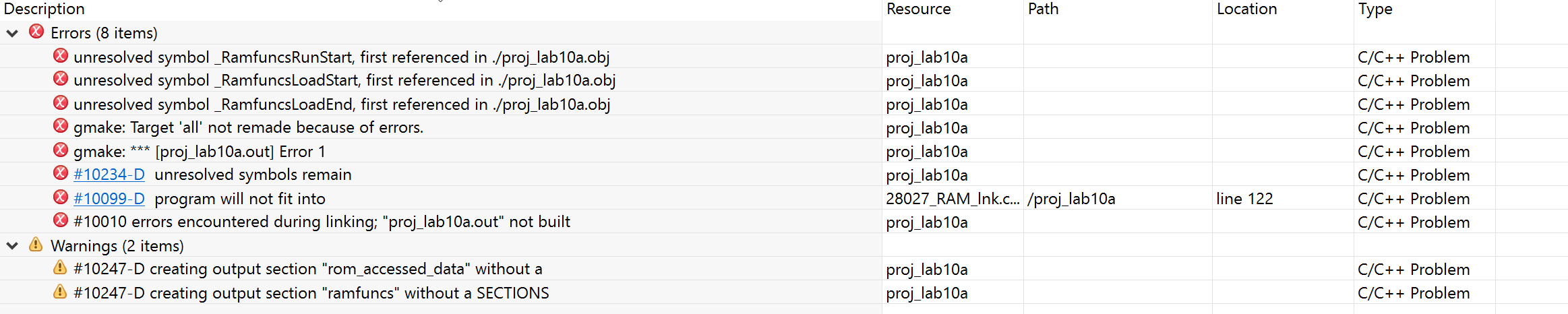Click error icon next to gmake Target 'all' message
This screenshot has width=1568, height=314.
[x=61, y=127]
